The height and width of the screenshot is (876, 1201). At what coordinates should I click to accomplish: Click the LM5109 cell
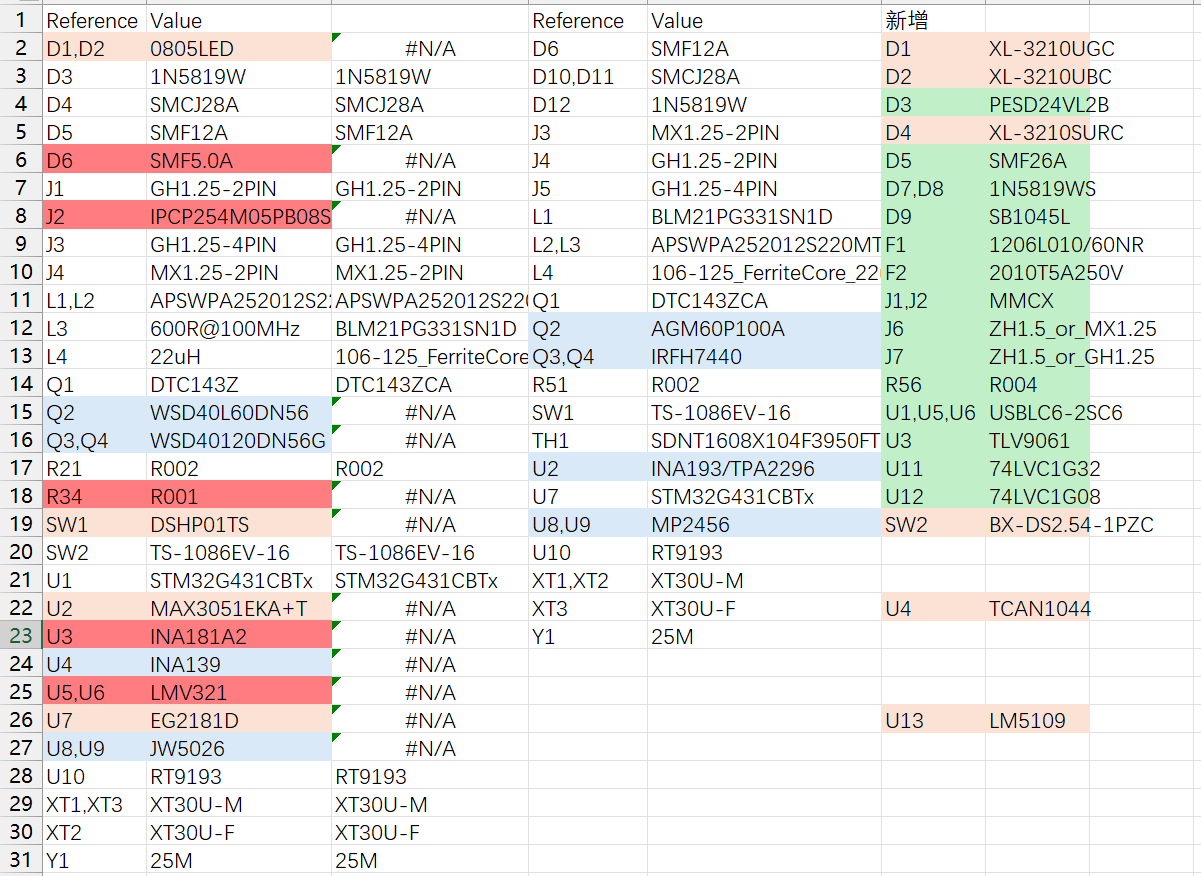pyautogui.click(x=1037, y=720)
